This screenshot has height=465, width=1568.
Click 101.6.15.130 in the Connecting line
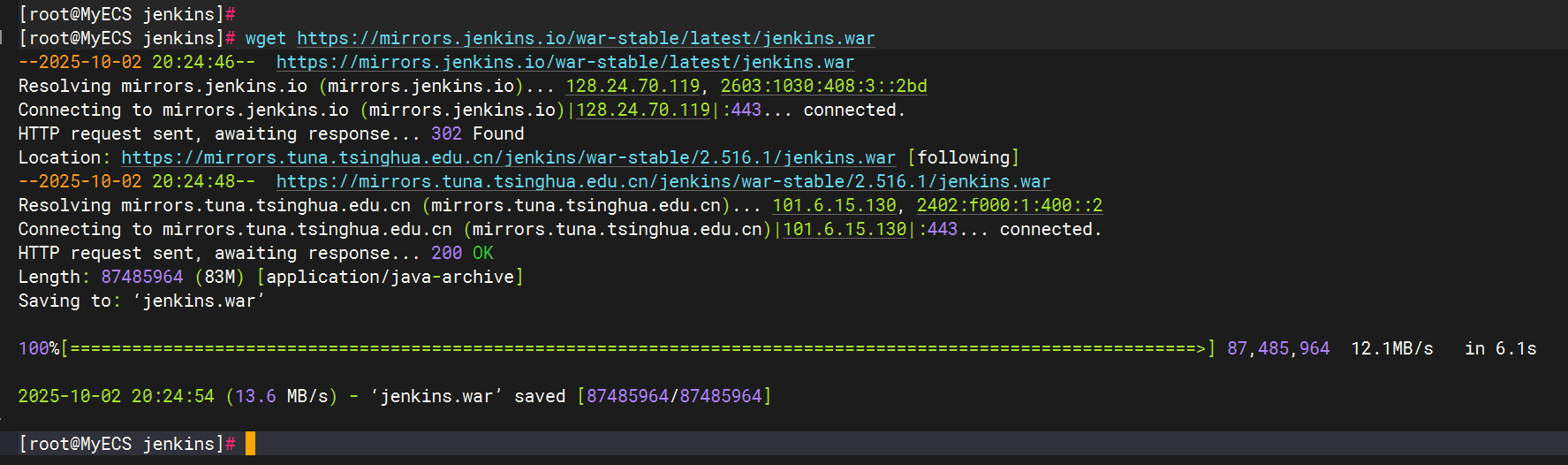click(x=845, y=229)
